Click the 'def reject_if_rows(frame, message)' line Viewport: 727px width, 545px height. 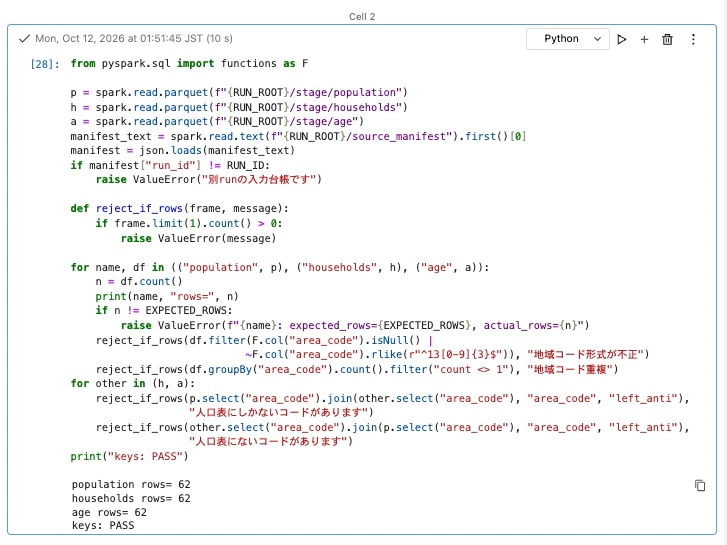(179, 208)
